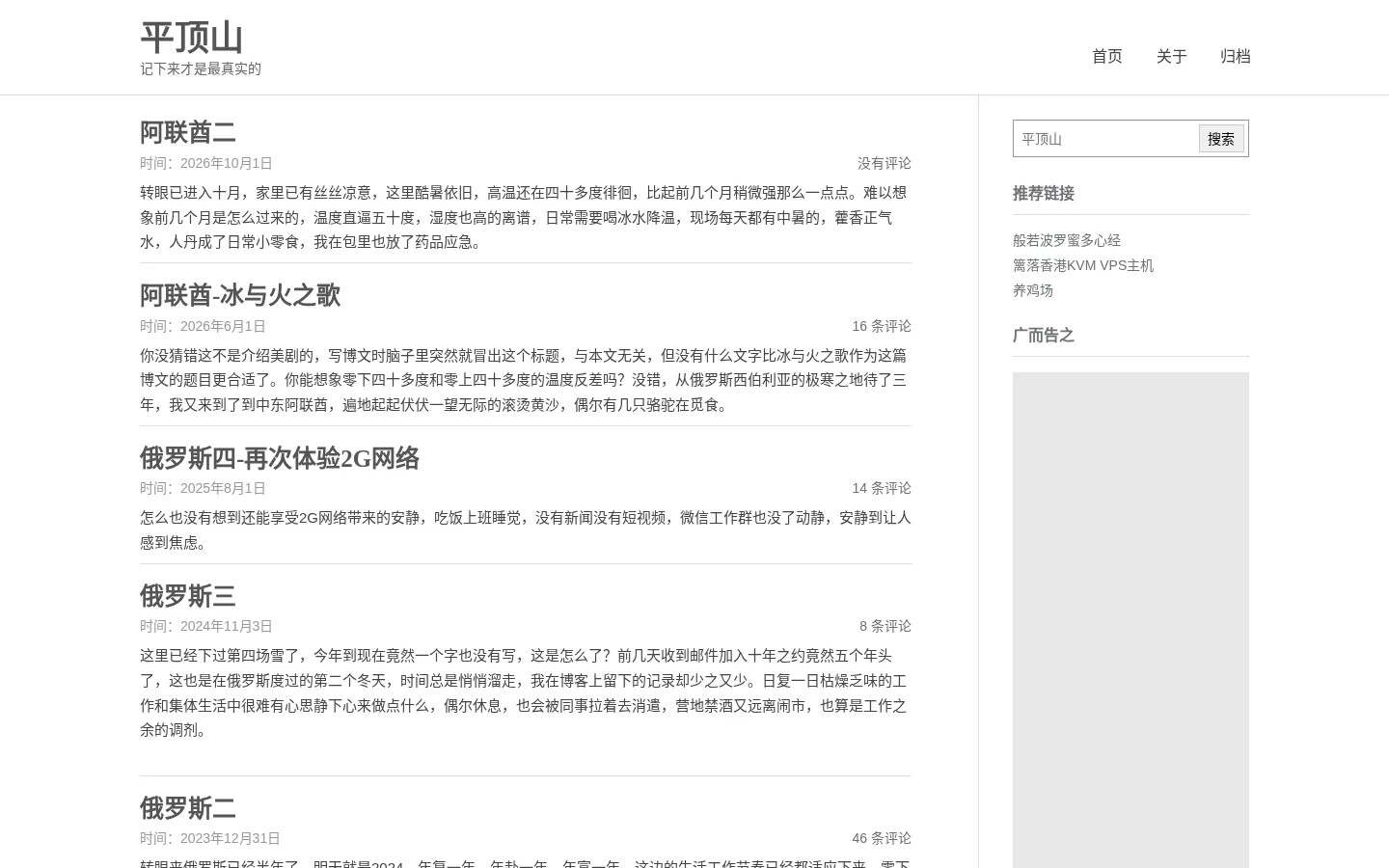Open the post 俄罗斯四-再次体验2G网络
The image size is (1389, 868).
280,458
